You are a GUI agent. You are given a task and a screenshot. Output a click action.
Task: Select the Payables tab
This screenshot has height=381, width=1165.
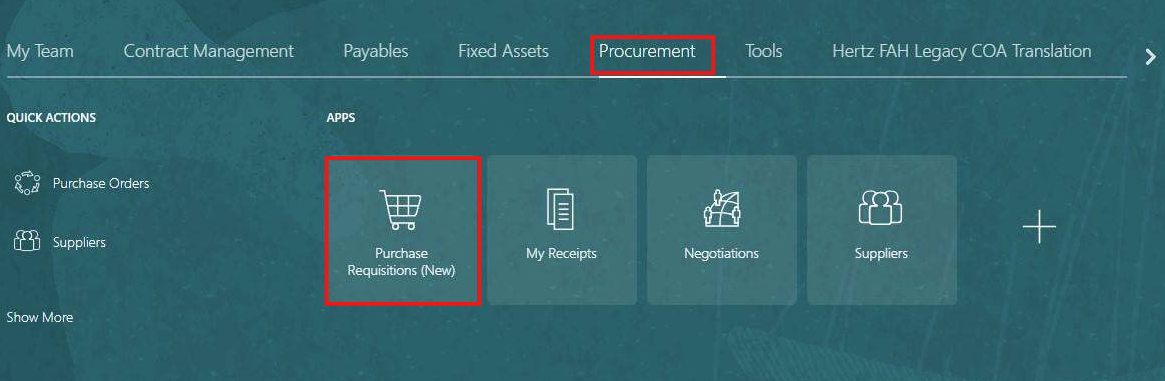(x=376, y=51)
